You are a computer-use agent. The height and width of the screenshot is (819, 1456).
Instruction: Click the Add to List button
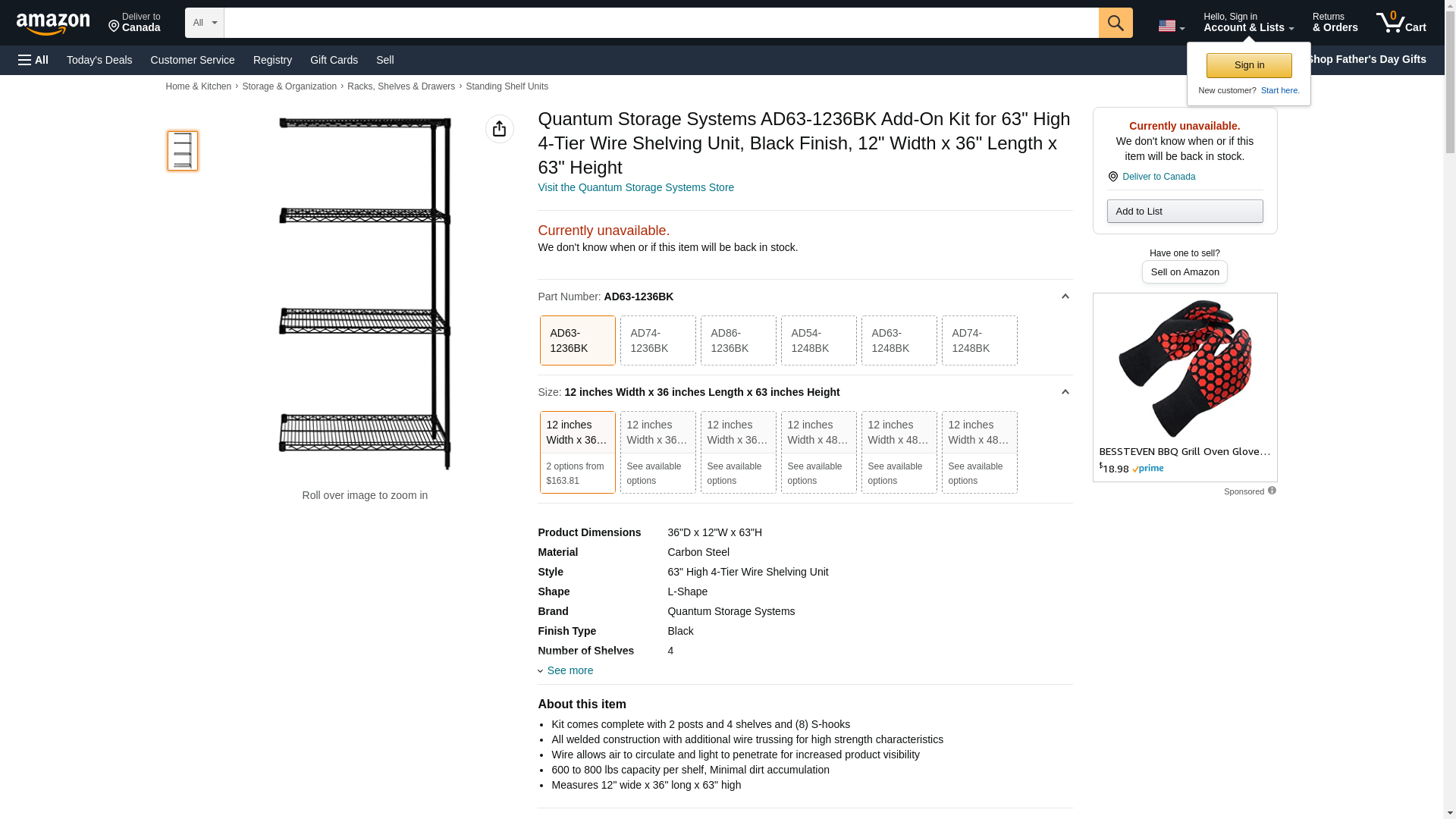coord(1184,211)
